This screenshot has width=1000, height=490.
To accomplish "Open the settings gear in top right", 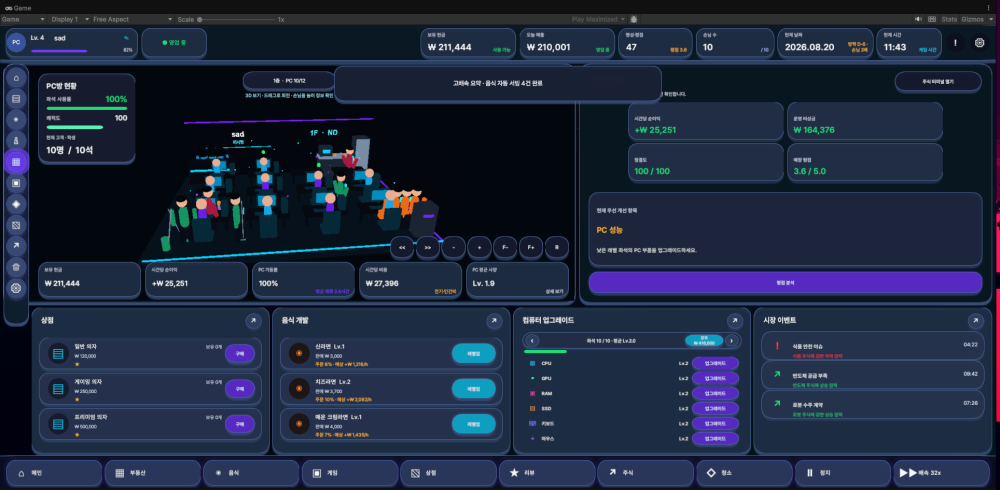I will (x=980, y=43).
